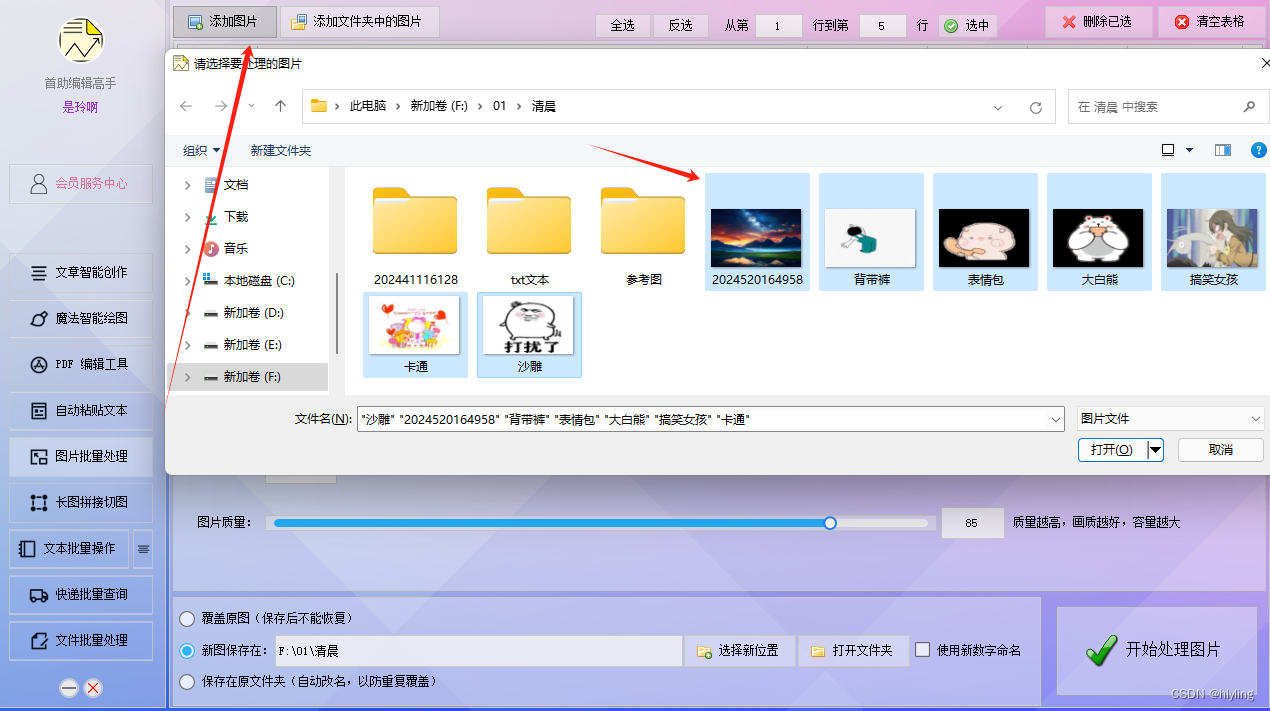Select 表情包 image thumbnail
This screenshot has width=1270, height=711.
[985, 232]
